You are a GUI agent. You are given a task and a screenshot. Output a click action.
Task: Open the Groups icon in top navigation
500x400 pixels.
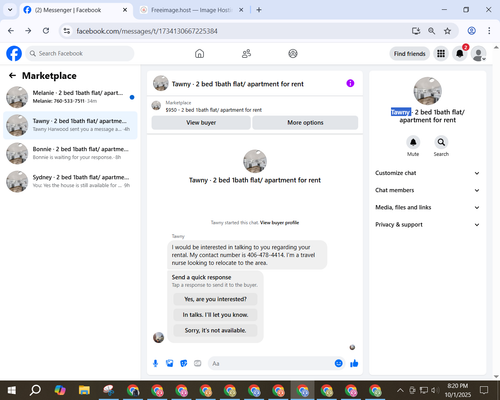[293, 53]
